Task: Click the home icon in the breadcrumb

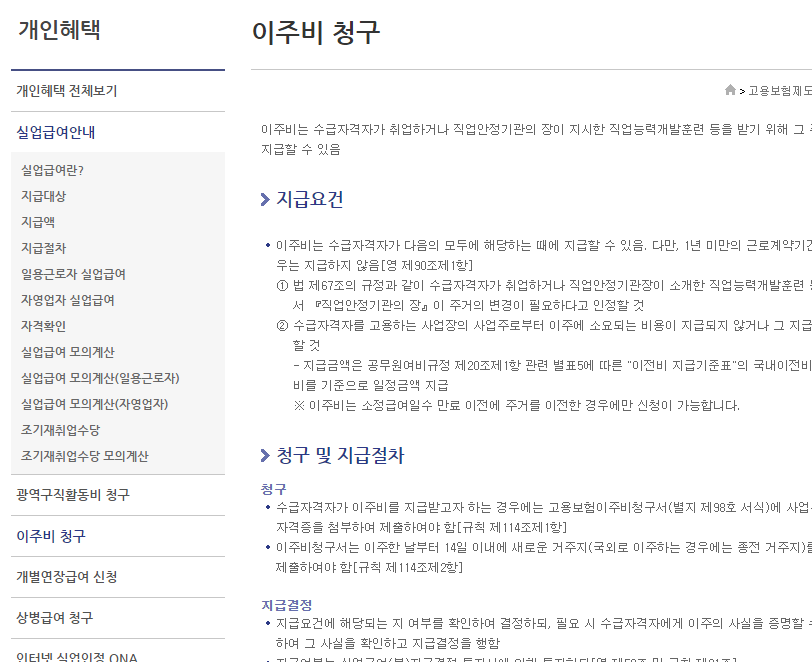Action: click(732, 90)
